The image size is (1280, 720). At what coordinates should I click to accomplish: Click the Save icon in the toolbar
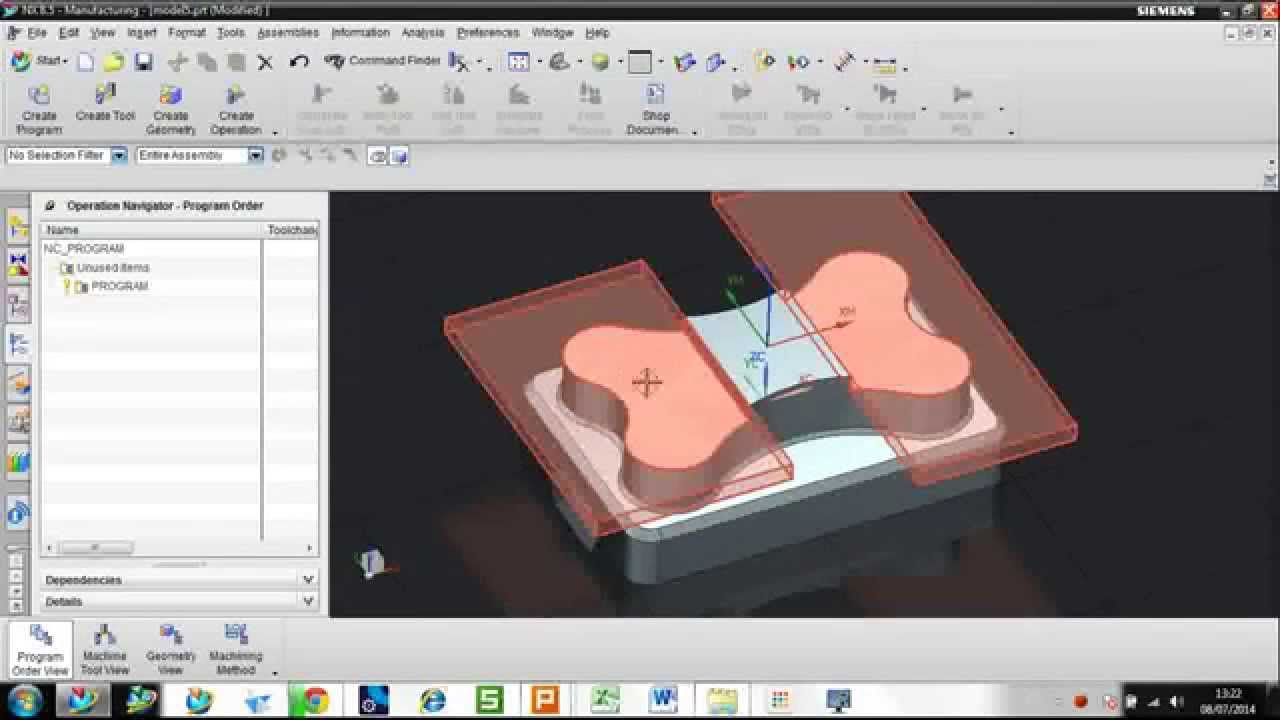(143, 62)
